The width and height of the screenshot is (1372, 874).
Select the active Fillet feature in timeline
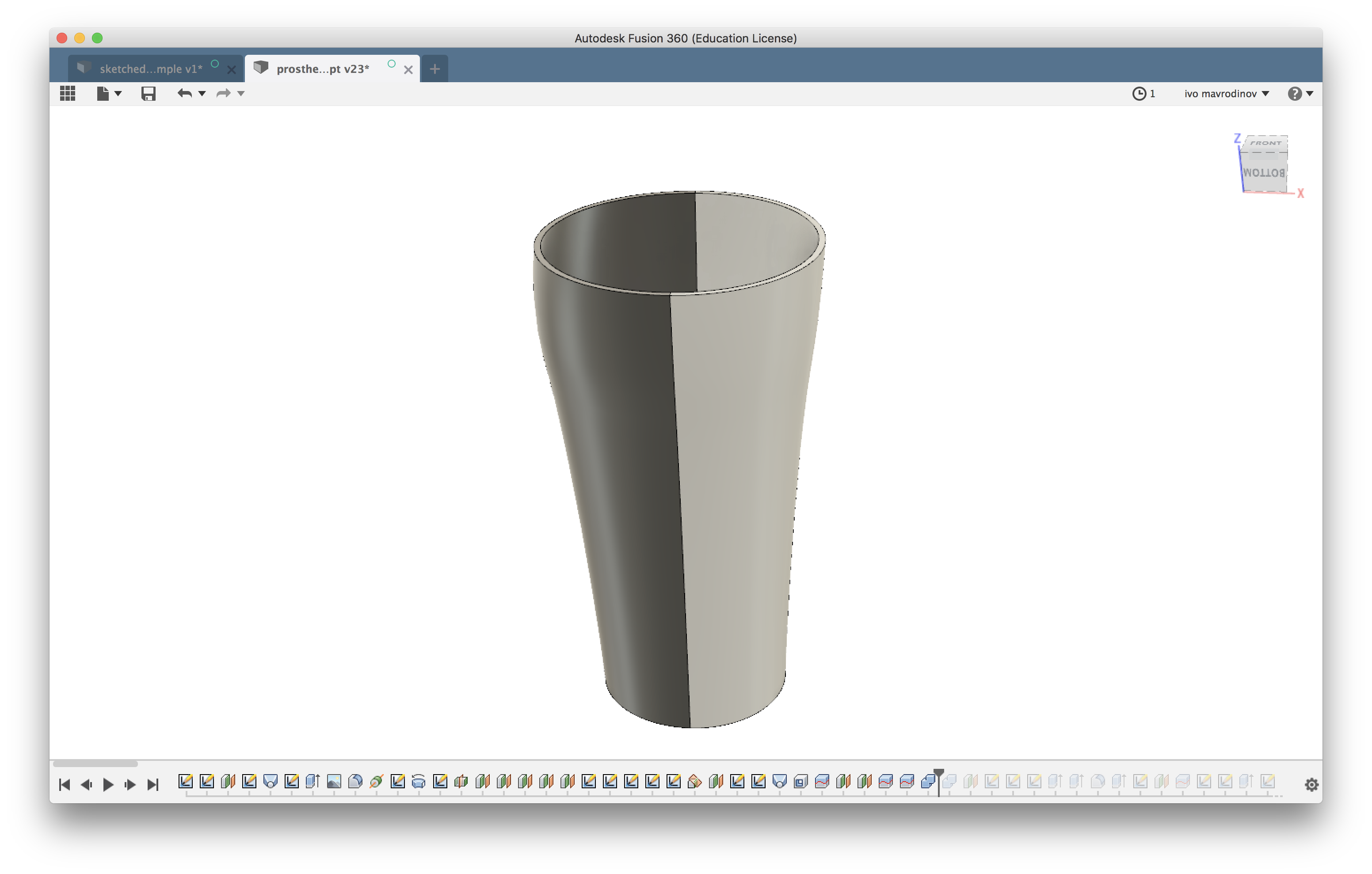point(355,781)
